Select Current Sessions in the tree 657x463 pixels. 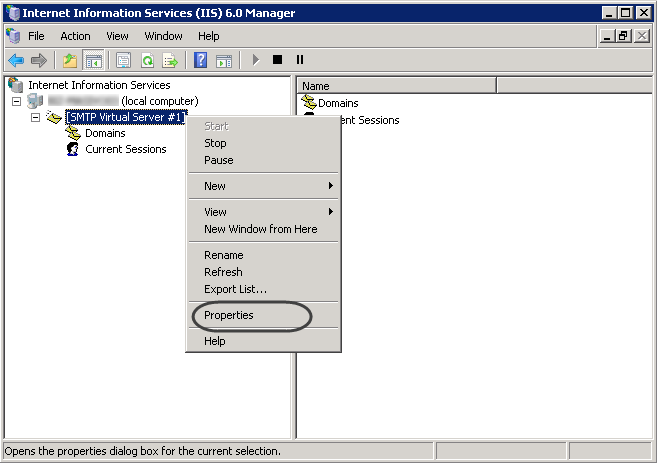(125, 149)
